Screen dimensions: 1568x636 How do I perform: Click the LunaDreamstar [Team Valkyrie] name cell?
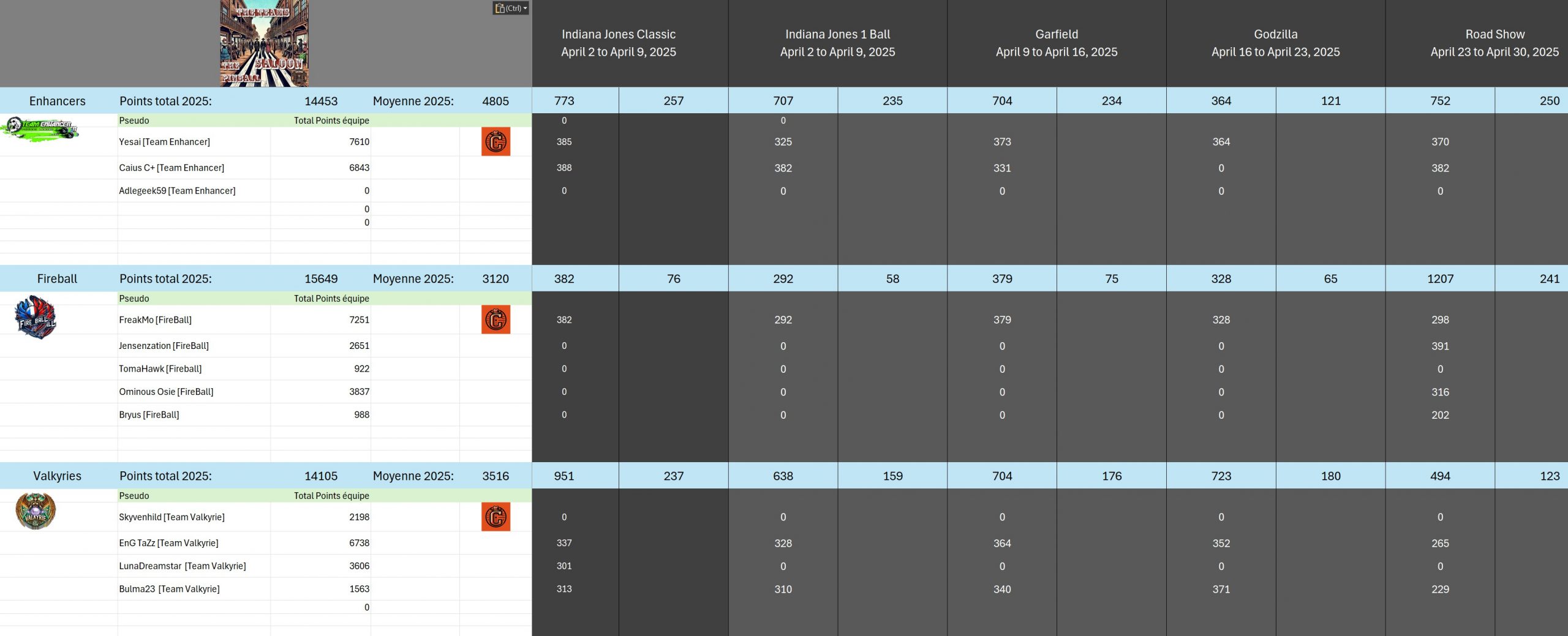coord(183,566)
